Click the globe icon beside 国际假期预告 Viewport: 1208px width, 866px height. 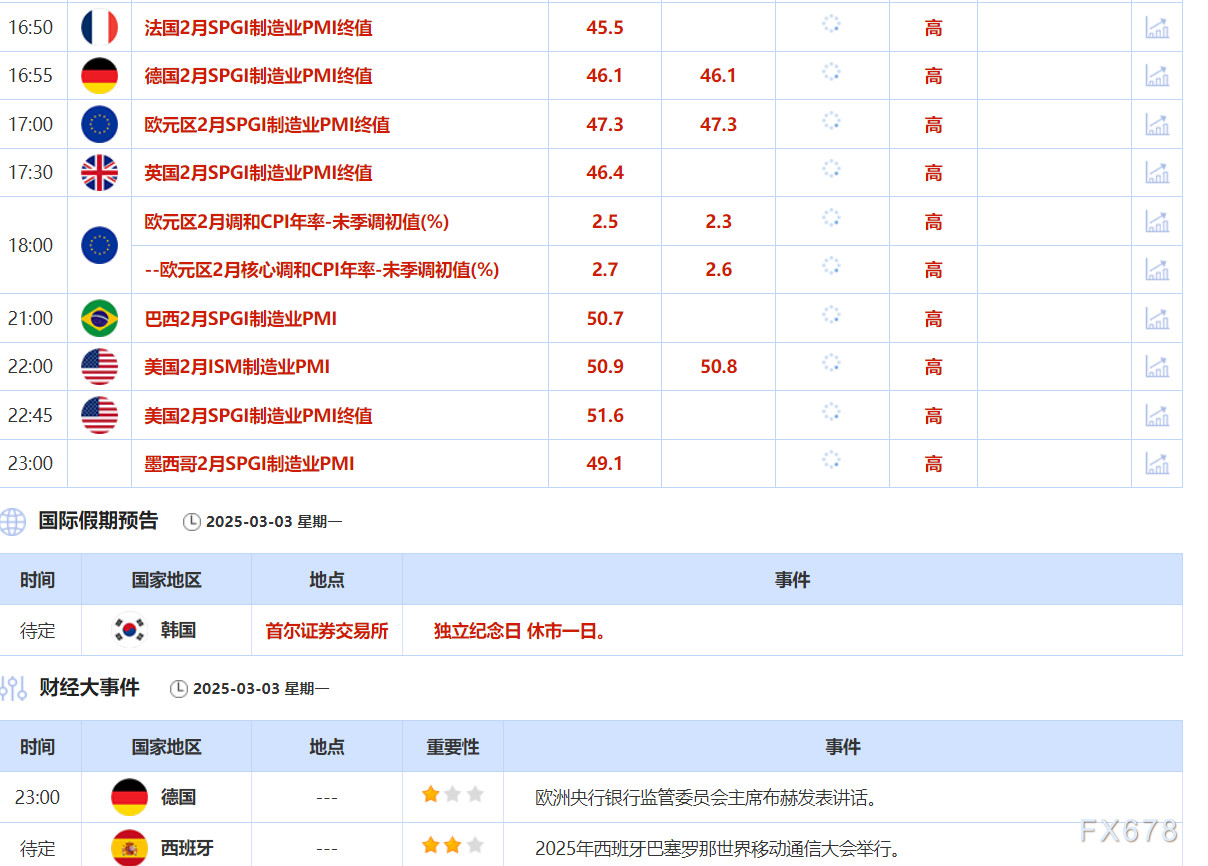click(10, 522)
